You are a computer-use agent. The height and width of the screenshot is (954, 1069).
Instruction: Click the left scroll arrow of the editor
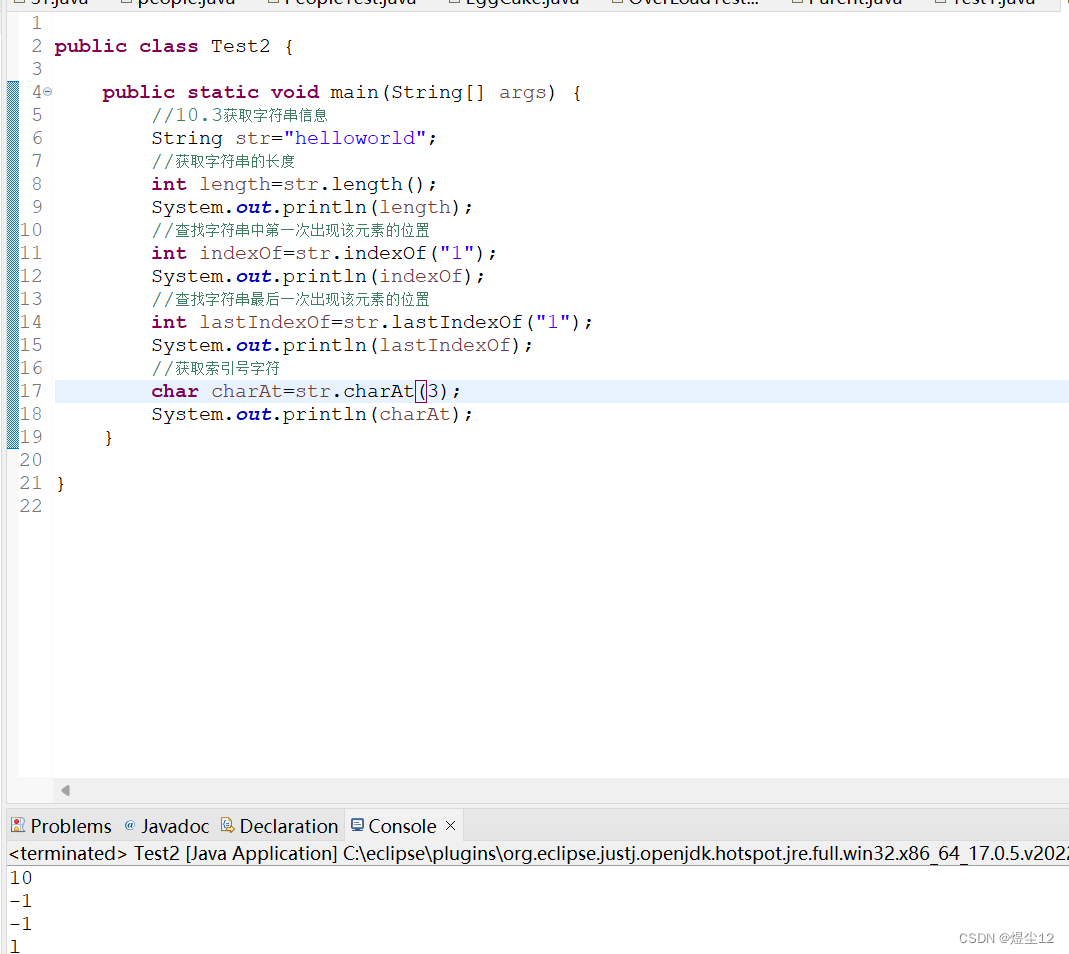(65, 790)
